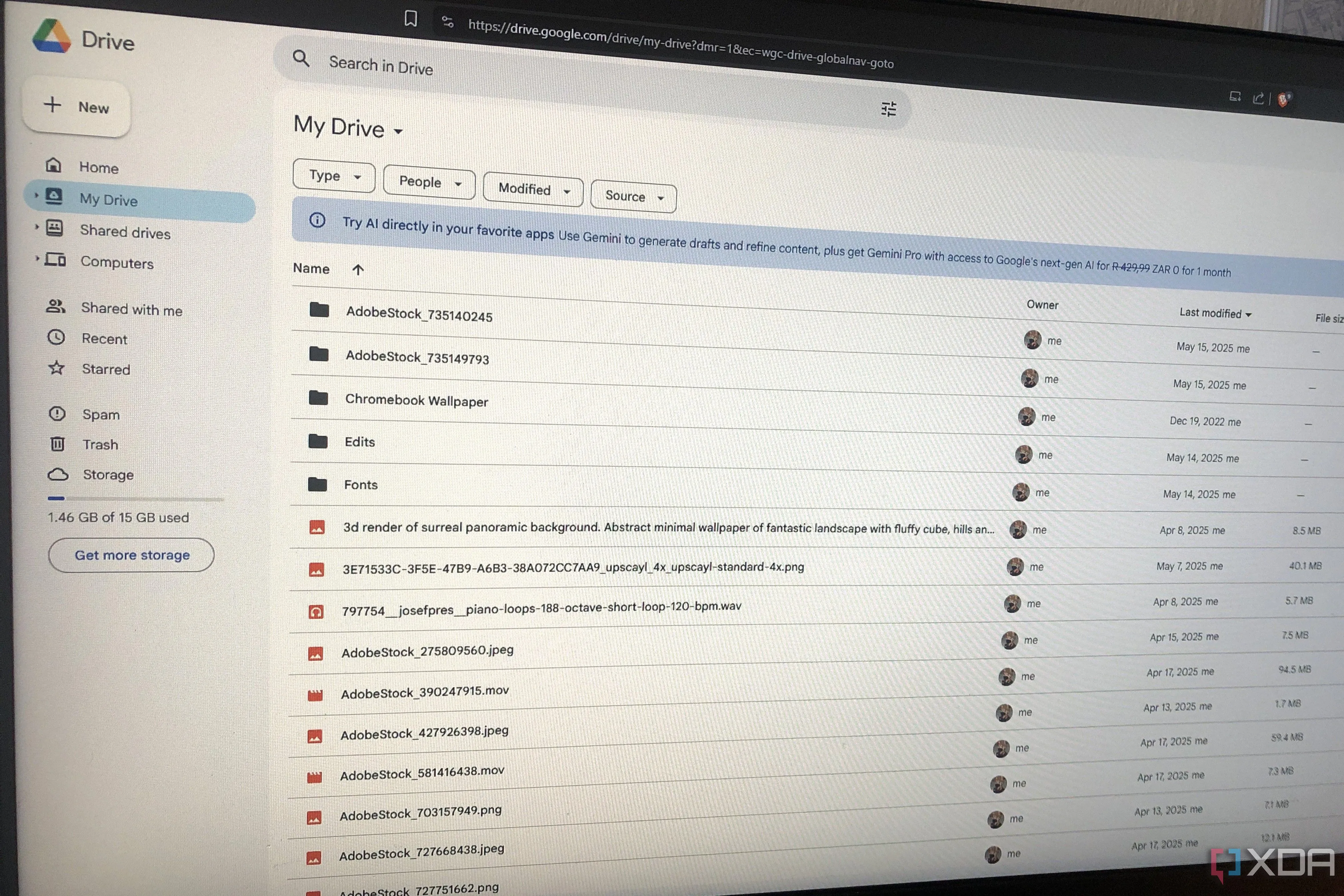Click the Get more storage button
This screenshot has width=1344, height=896.
click(131, 554)
